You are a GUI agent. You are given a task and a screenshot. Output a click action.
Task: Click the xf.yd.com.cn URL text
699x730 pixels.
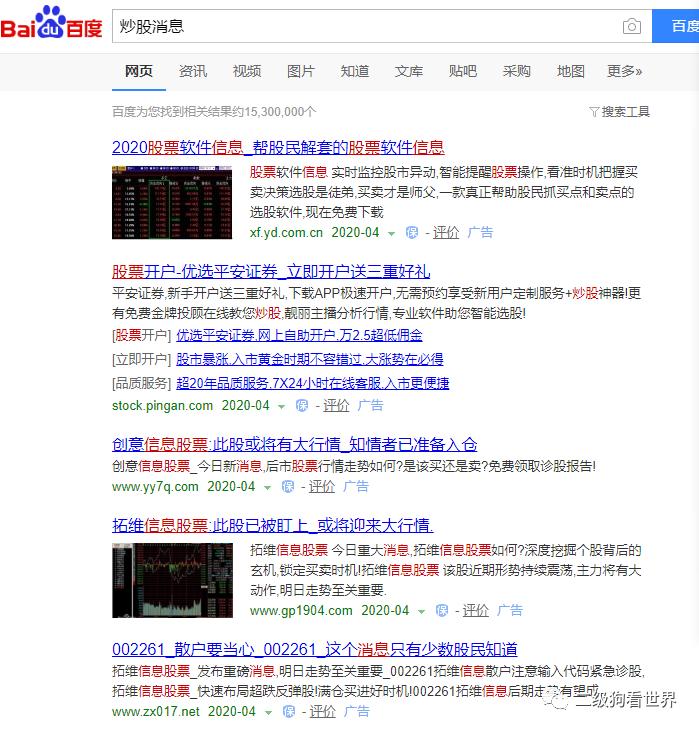286,232
